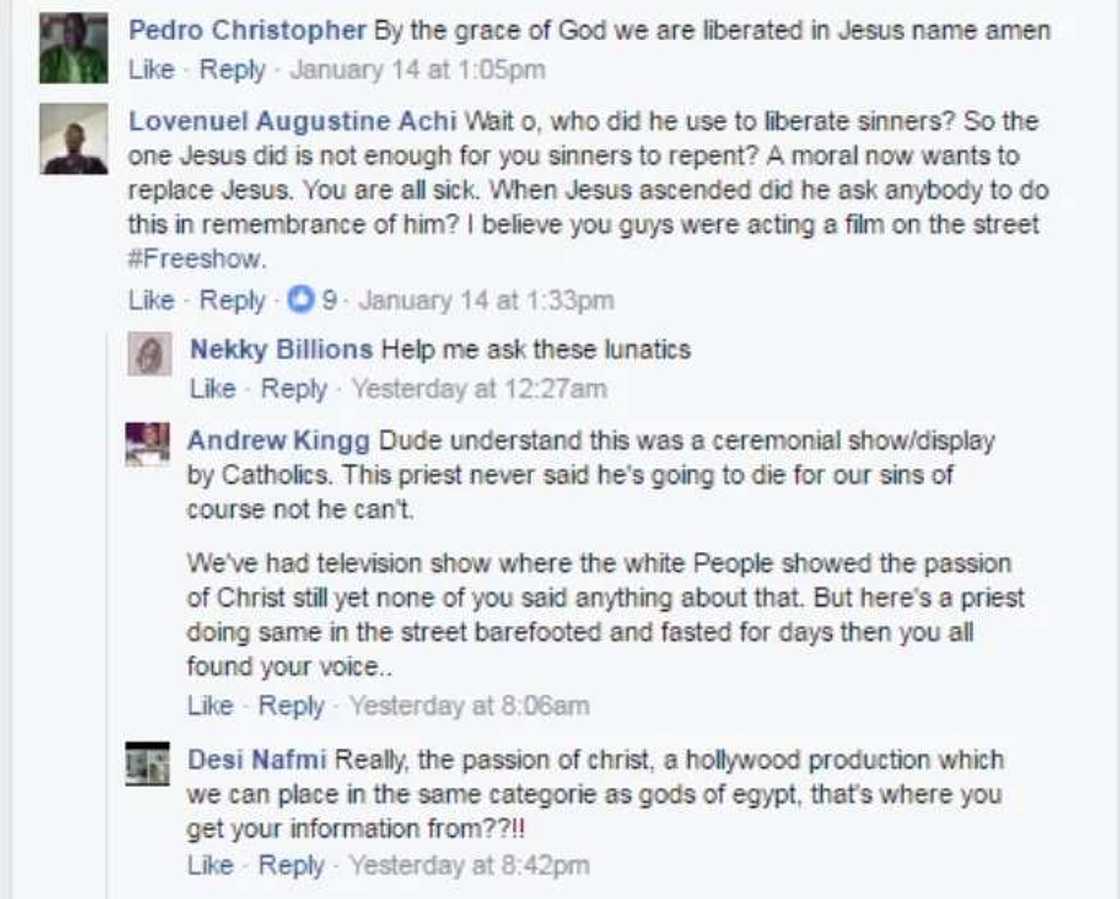Image resolution: width=1120 pixels, height=899 pixels.
Task: Like Desi Nafmi's reply
Action: (210, 865)
